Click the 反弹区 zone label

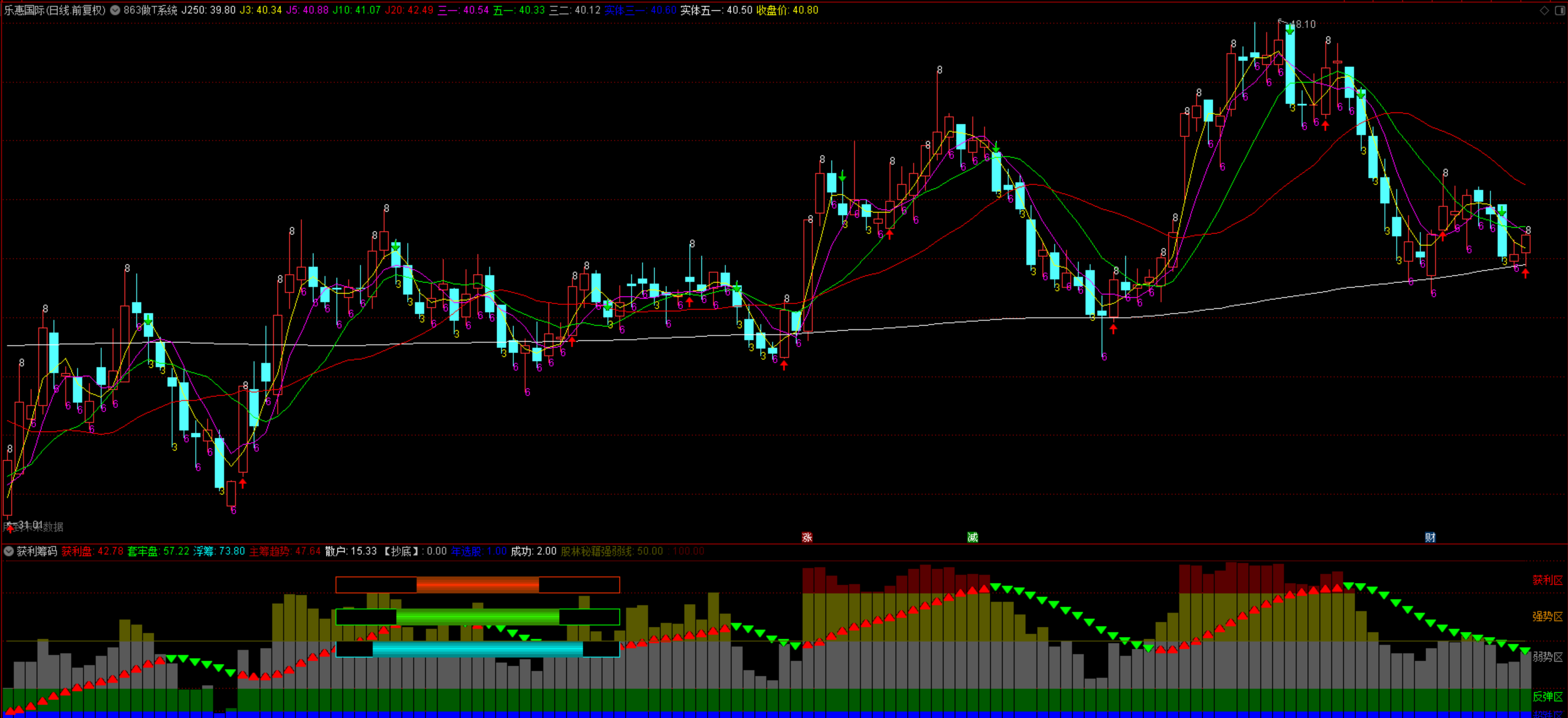(x=1547, y=697)
